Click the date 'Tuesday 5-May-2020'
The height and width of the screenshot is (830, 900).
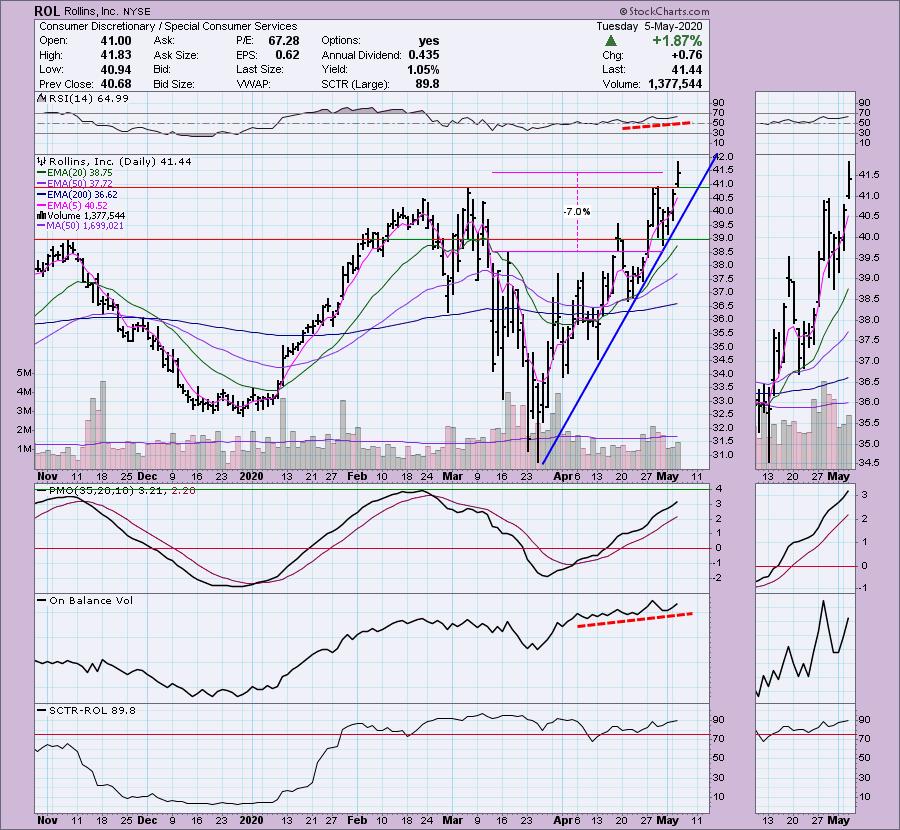[x=649, y=26]
